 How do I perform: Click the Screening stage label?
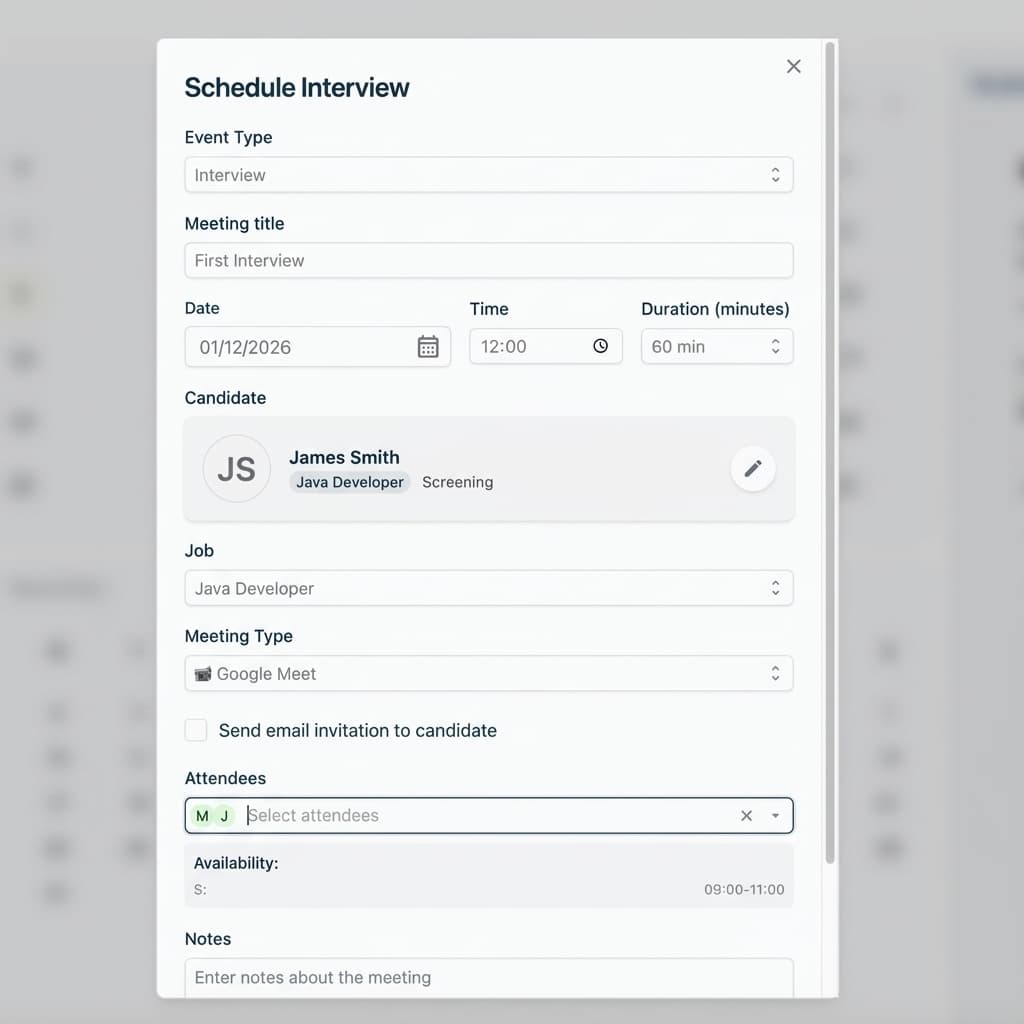(457, 482)
